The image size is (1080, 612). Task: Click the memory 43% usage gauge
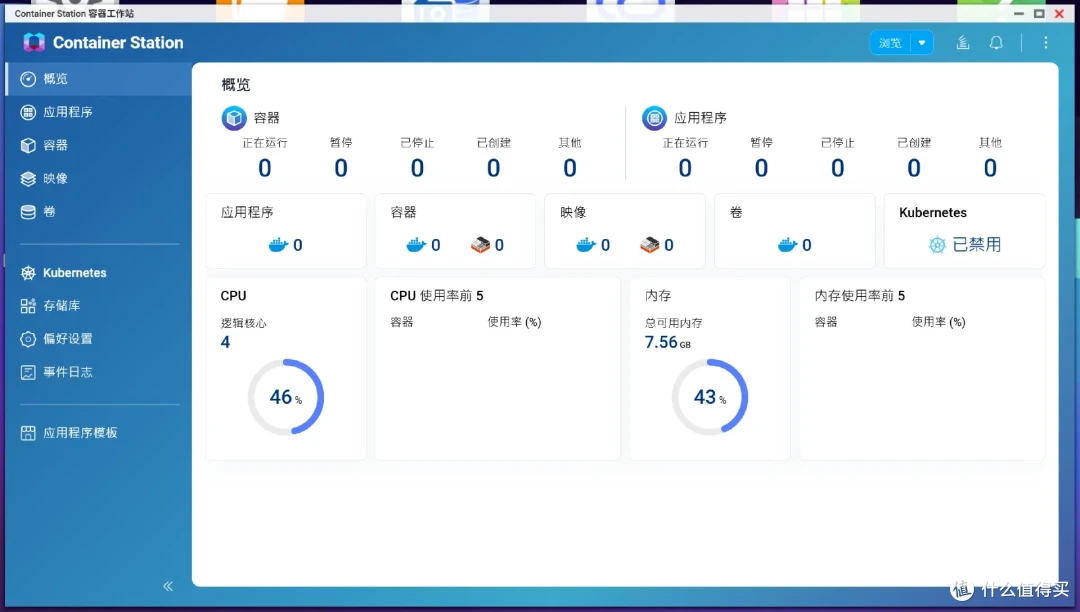tap(709, 397)
